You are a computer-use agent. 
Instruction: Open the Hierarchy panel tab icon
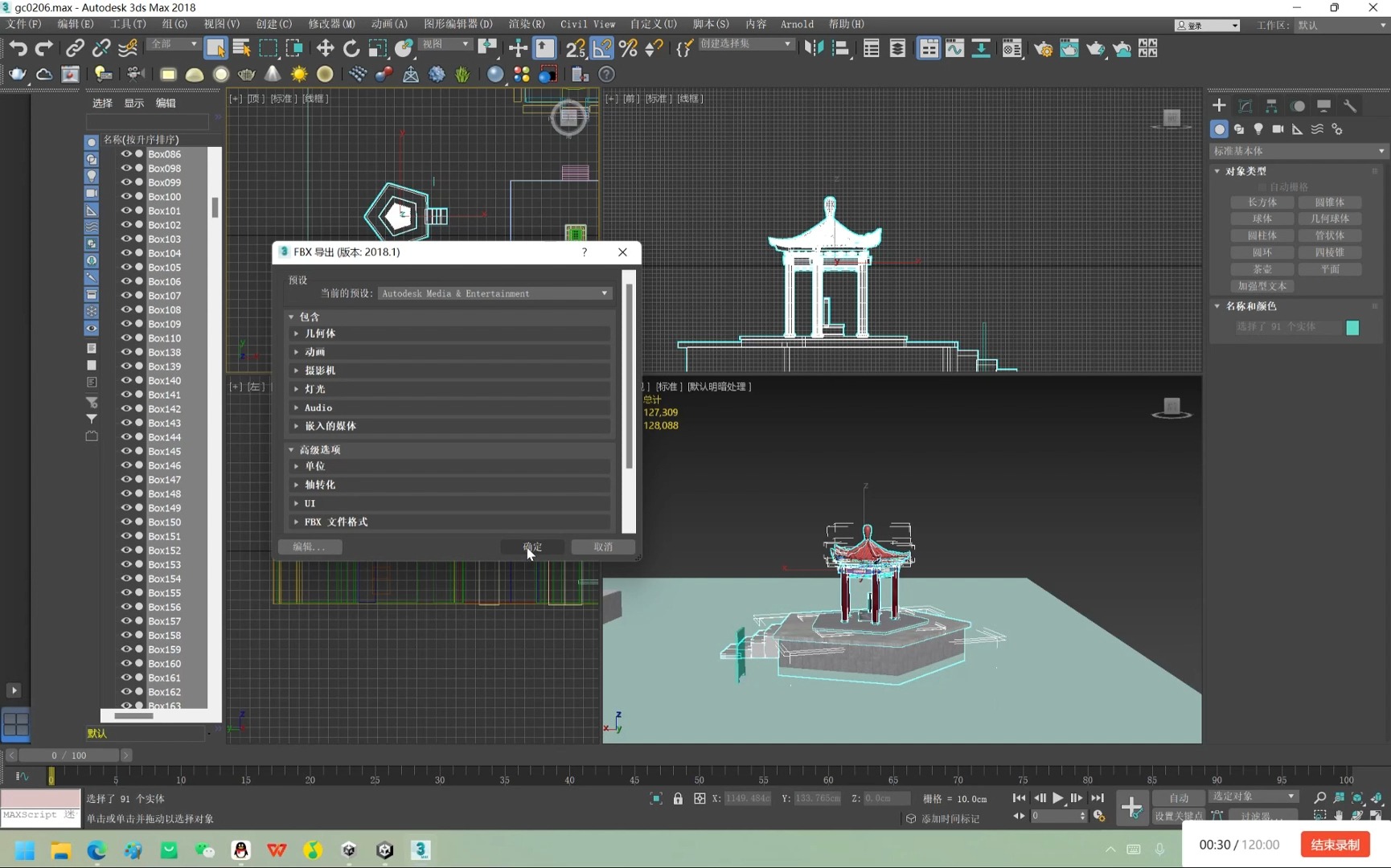click(1271, 105)
